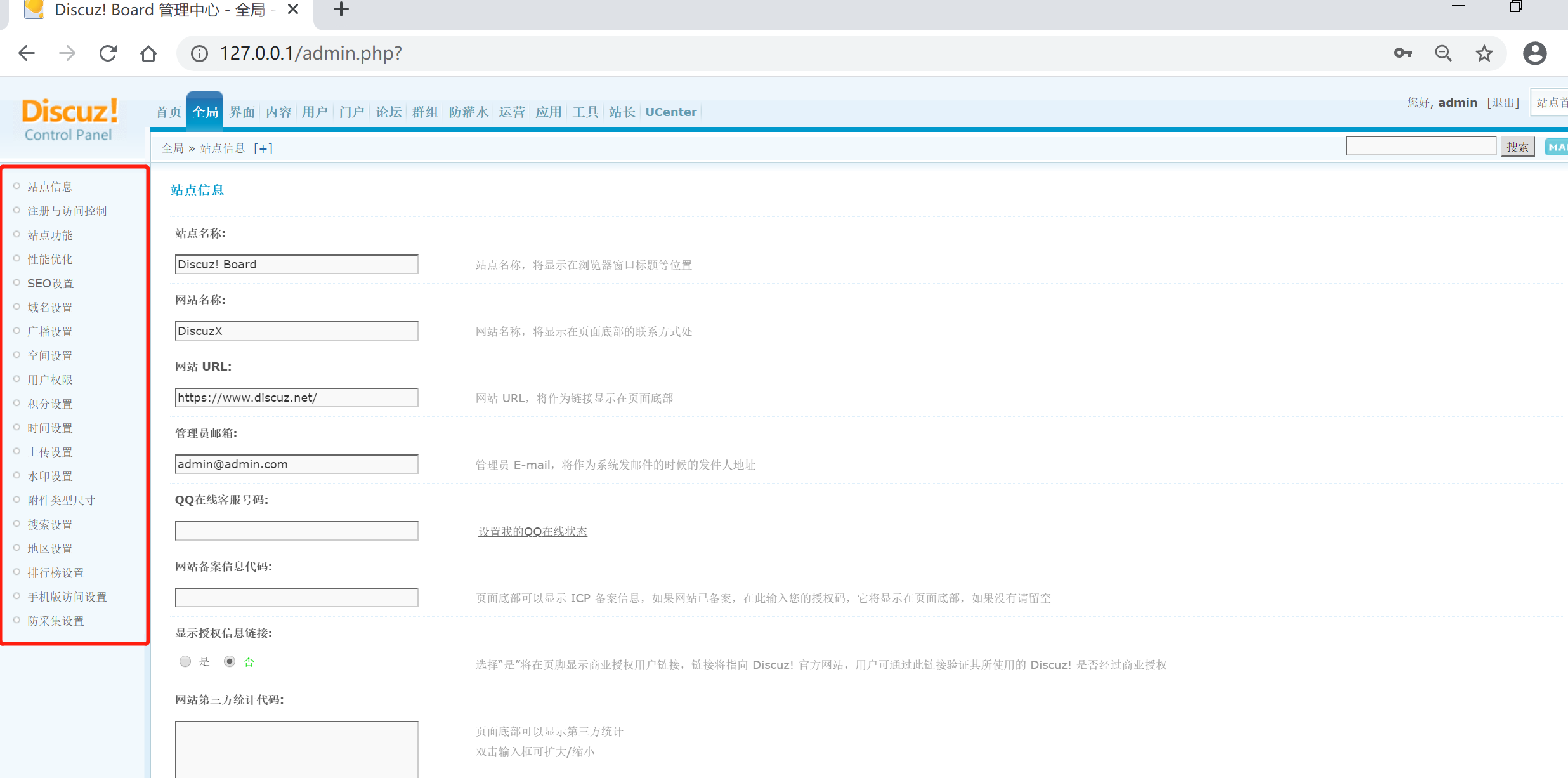Bookmark page with star icon
Viewport: 1568px width, 778px height.
1484,53
